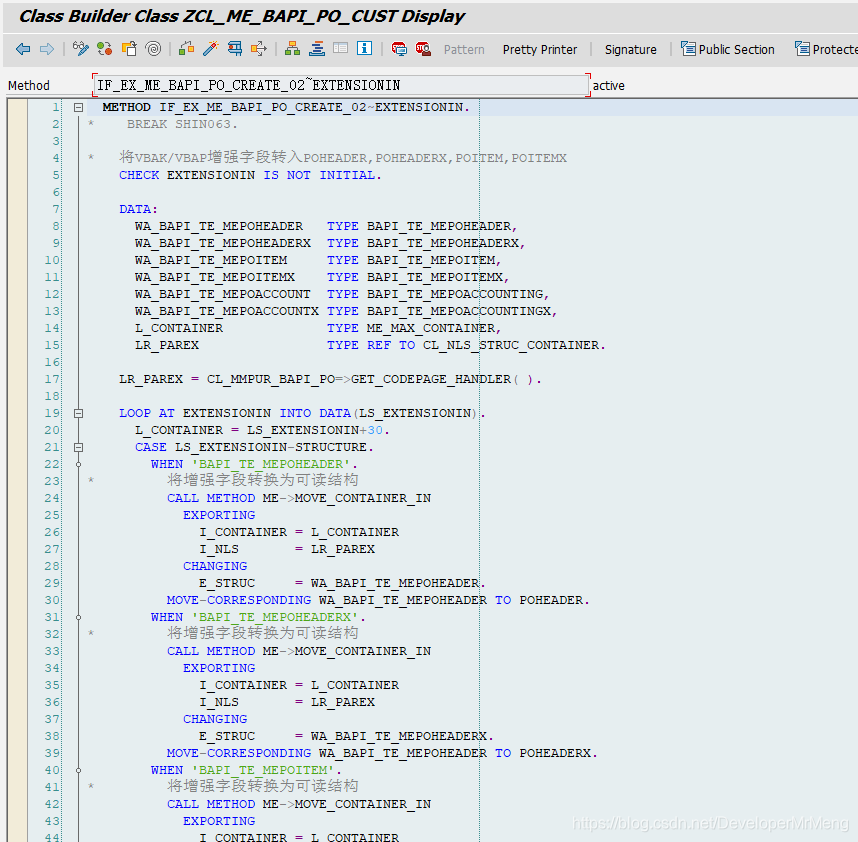Go to Public Section
Screen dimensions: 858x842
tap(727, 49)
